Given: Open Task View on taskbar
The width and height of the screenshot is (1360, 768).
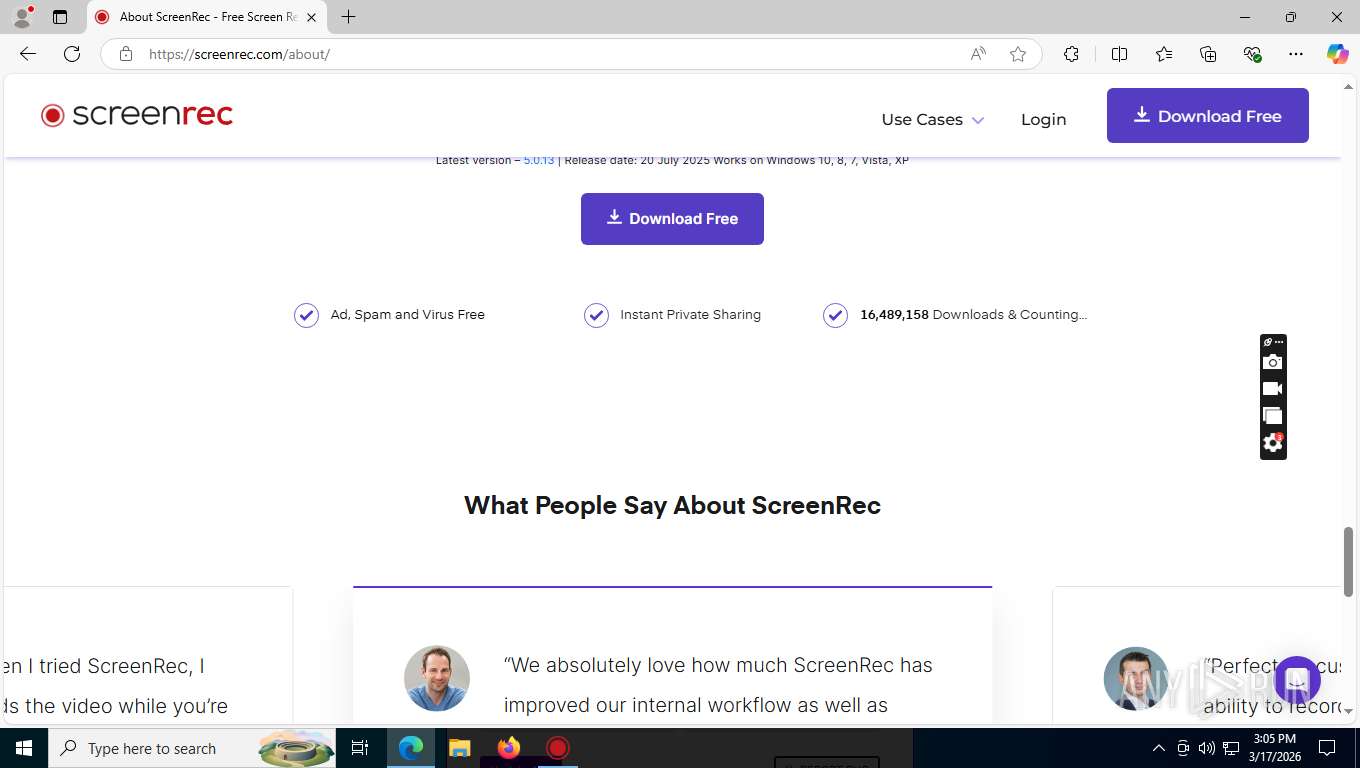Looking at the screenshot, I should click(360, 748).
